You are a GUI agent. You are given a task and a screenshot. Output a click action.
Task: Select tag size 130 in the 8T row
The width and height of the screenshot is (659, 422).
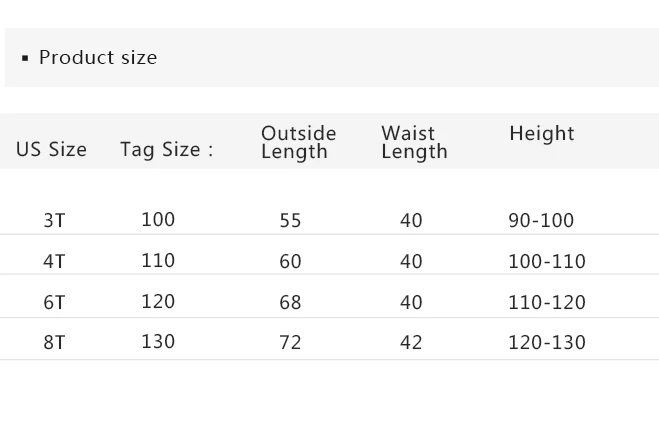coord(158,341)
